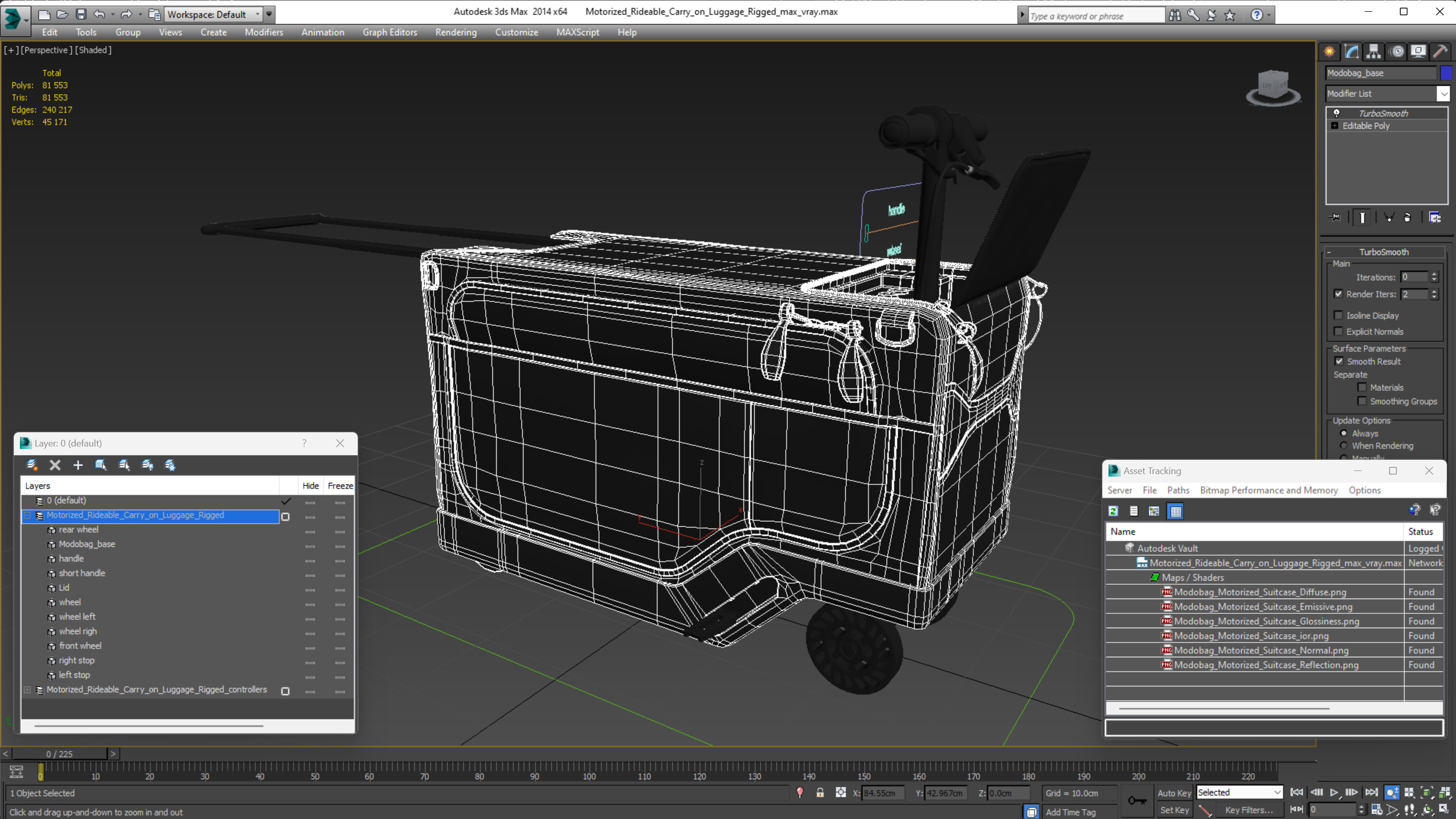Click the Create New Layer icon in Layer dialog
Screen dimensions: 1456x819
(x=32, y=464)
